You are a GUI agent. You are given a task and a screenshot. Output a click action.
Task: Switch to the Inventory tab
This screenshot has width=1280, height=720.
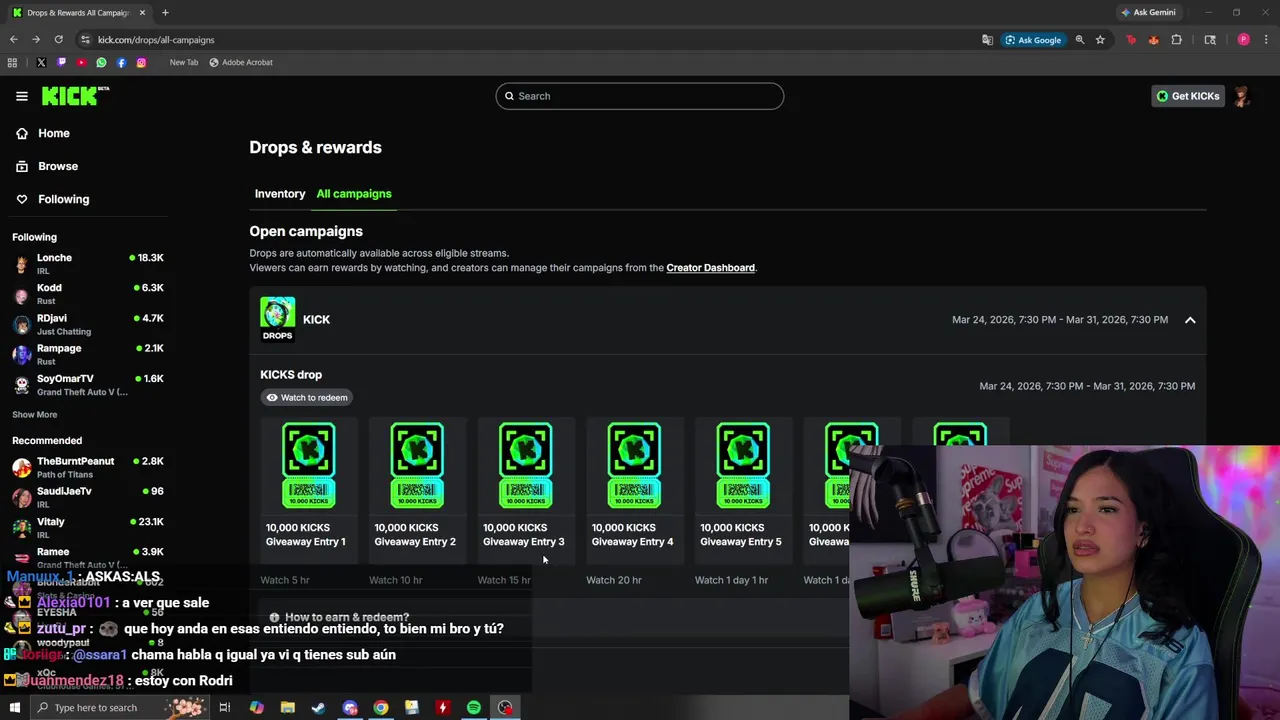(x=280, y=194)
